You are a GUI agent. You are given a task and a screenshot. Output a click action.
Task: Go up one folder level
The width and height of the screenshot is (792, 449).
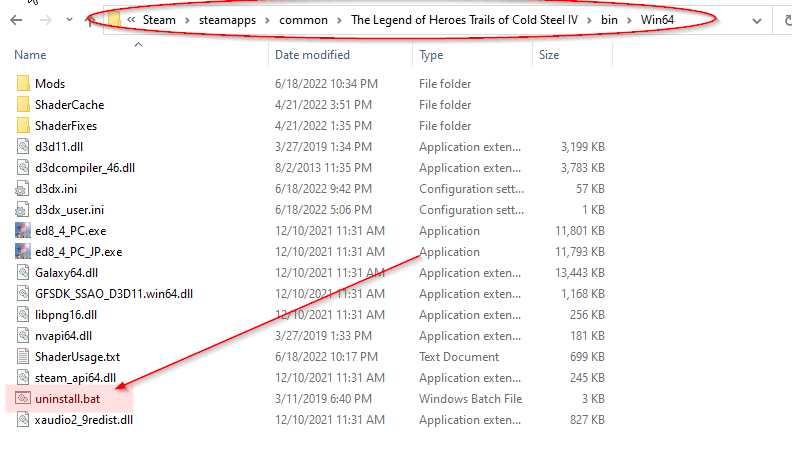[x=91, y=21]
